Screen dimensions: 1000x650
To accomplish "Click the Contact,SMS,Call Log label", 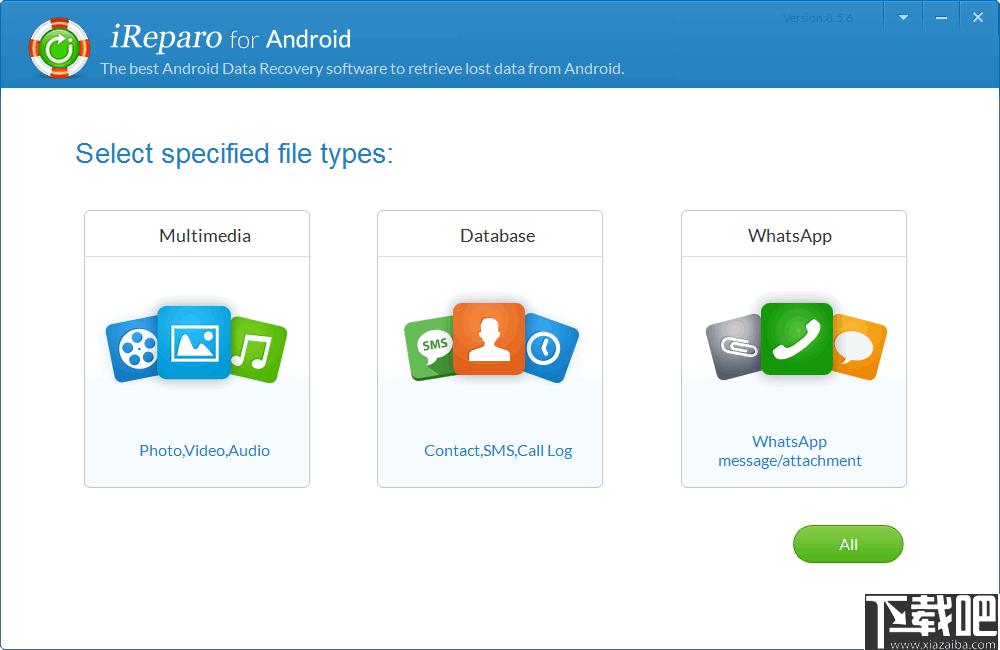I will tap(498, 450).
